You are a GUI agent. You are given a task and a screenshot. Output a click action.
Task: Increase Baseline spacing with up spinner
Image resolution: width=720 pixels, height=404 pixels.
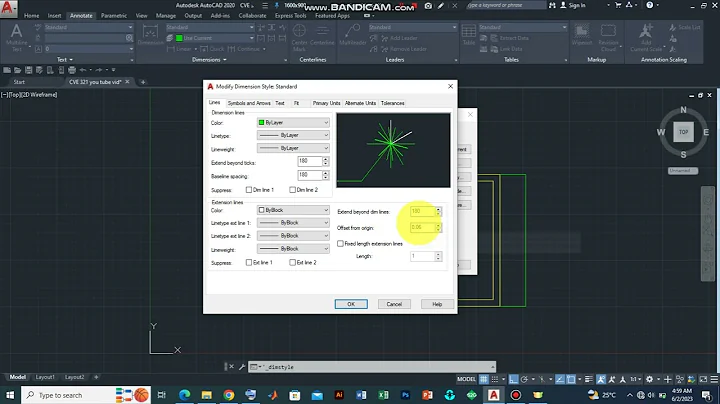[326, 173]
